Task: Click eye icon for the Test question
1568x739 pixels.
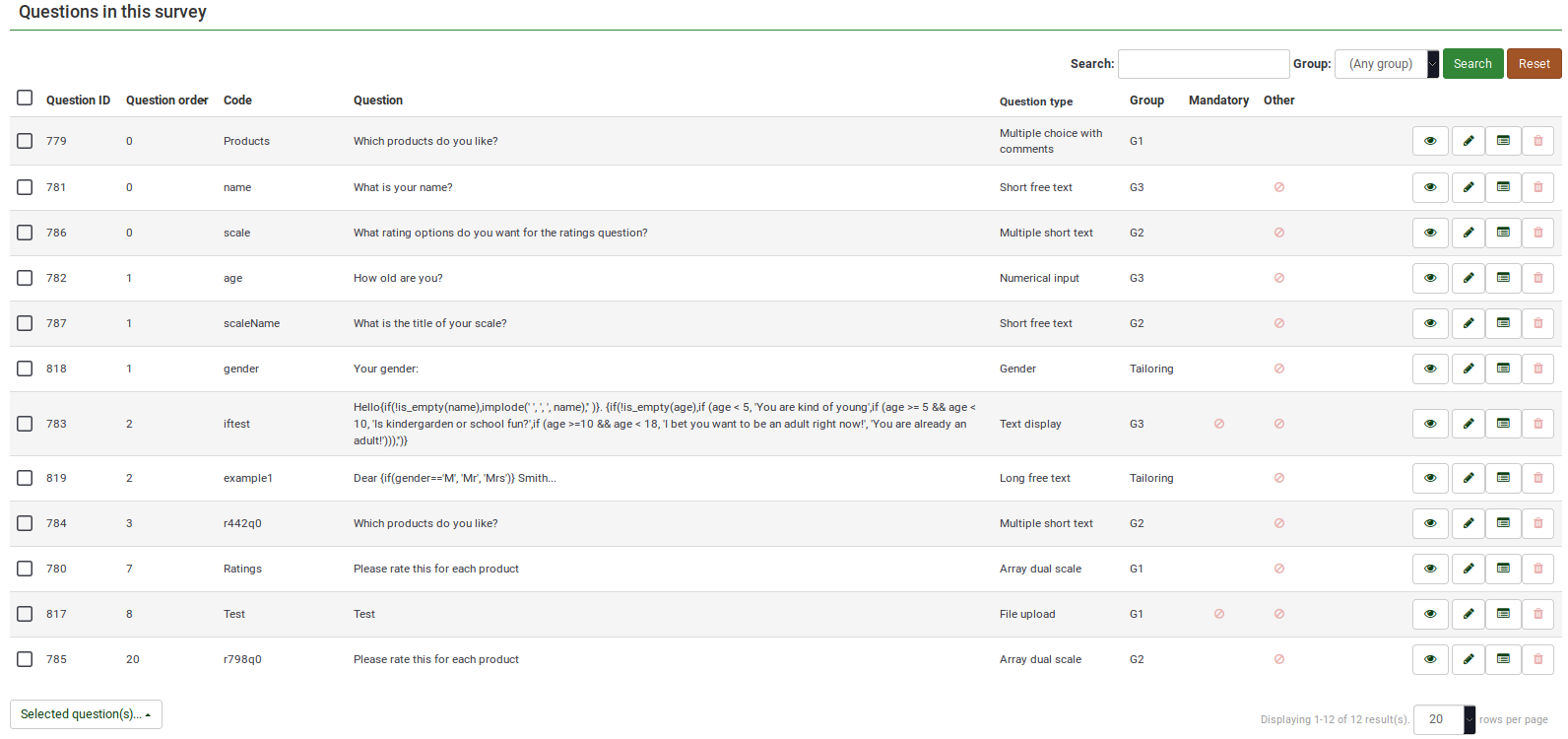Action: 1430,614
